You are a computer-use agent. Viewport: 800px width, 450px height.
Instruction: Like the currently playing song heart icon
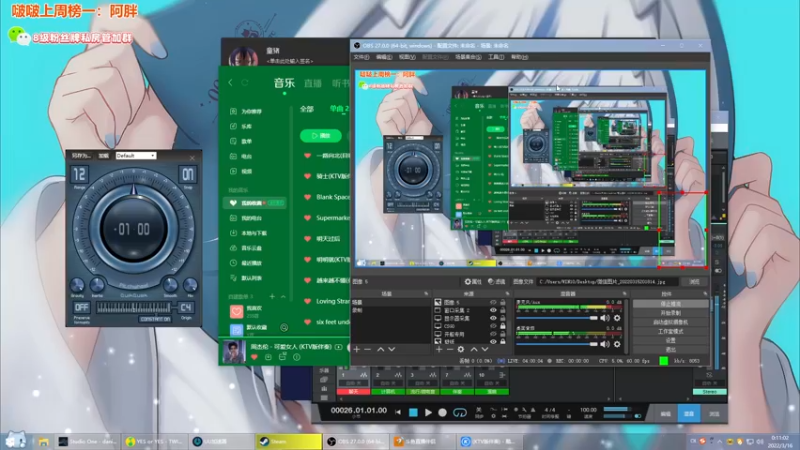[254, 357]
